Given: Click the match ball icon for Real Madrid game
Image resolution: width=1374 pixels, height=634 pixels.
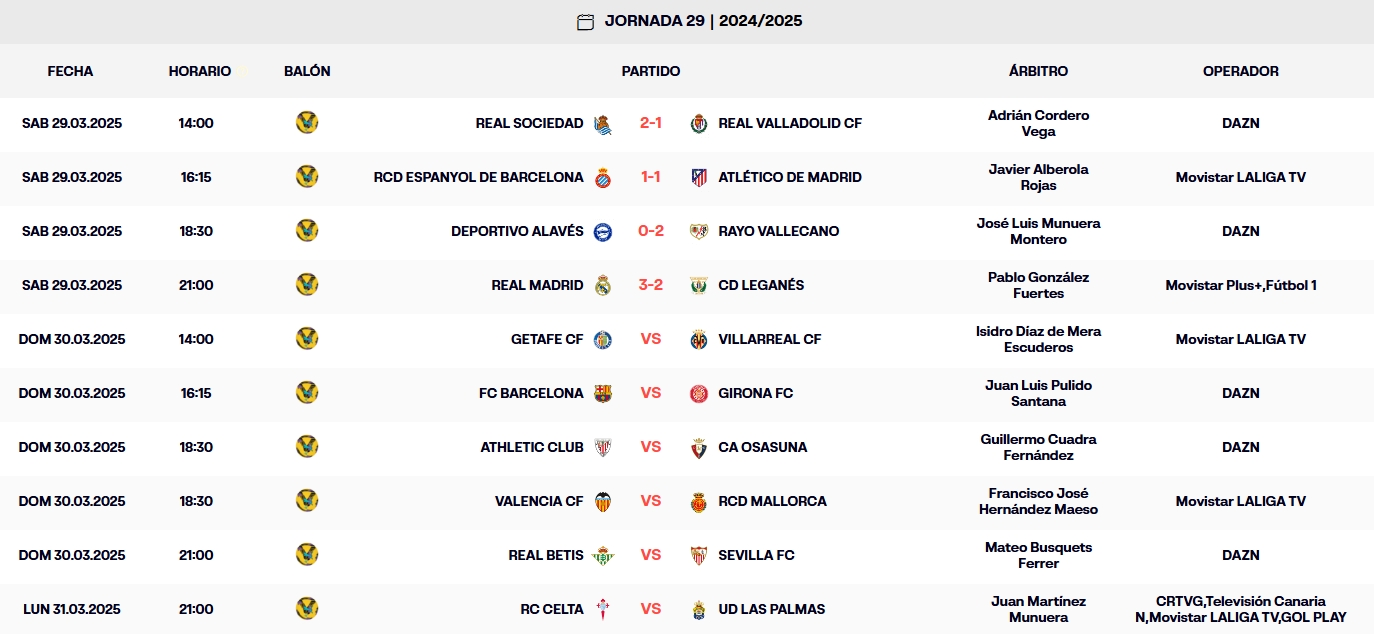Looking at the screenshot, I should 307,285.
